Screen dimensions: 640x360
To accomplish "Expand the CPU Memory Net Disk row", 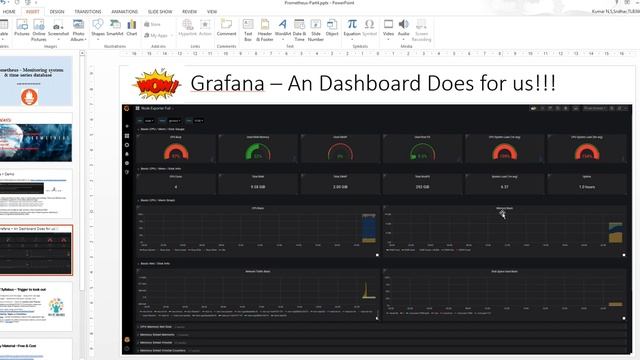I will 156,327.
